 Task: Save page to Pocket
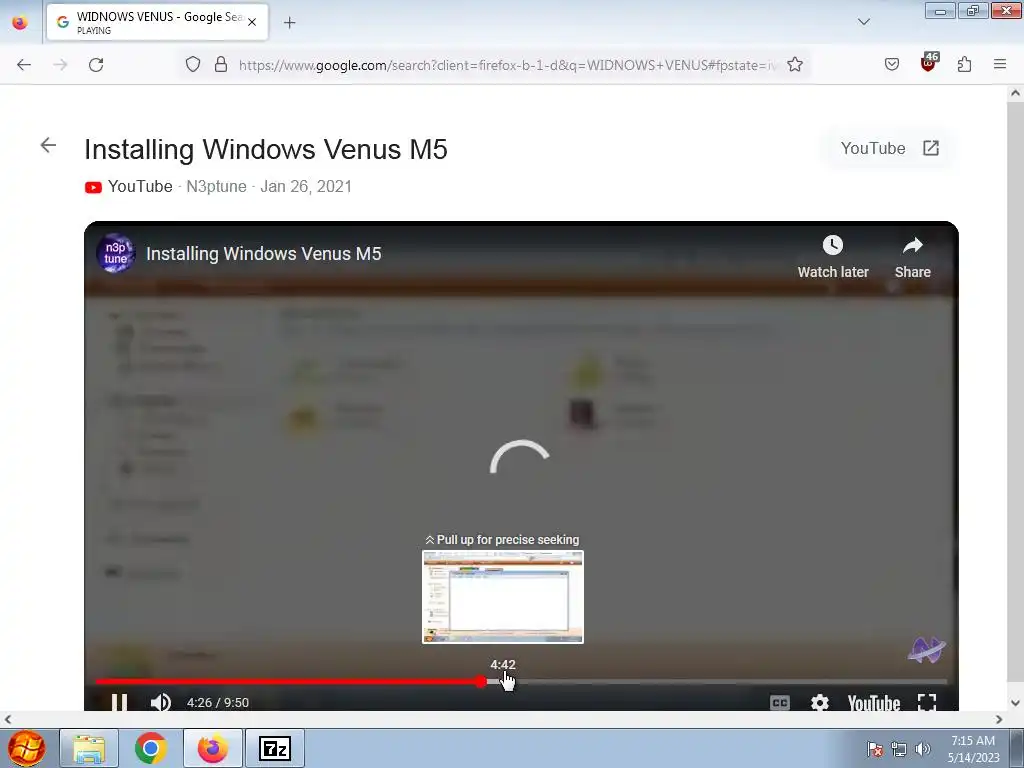[x=892, y=64]
